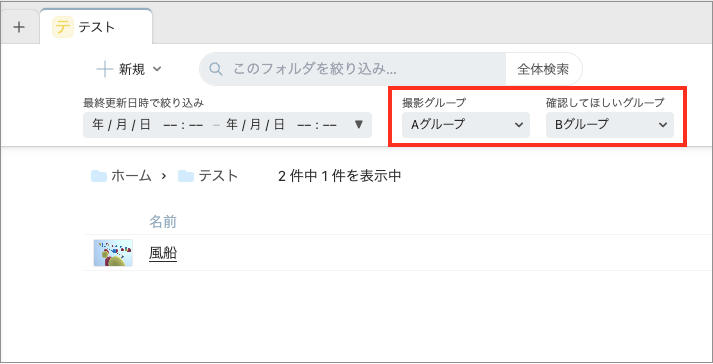Image resolution: width=713 pixels, height=364 pixels.
Task: Click the 確認してほしいグループ label text
Action: click(x=605, y=103)
